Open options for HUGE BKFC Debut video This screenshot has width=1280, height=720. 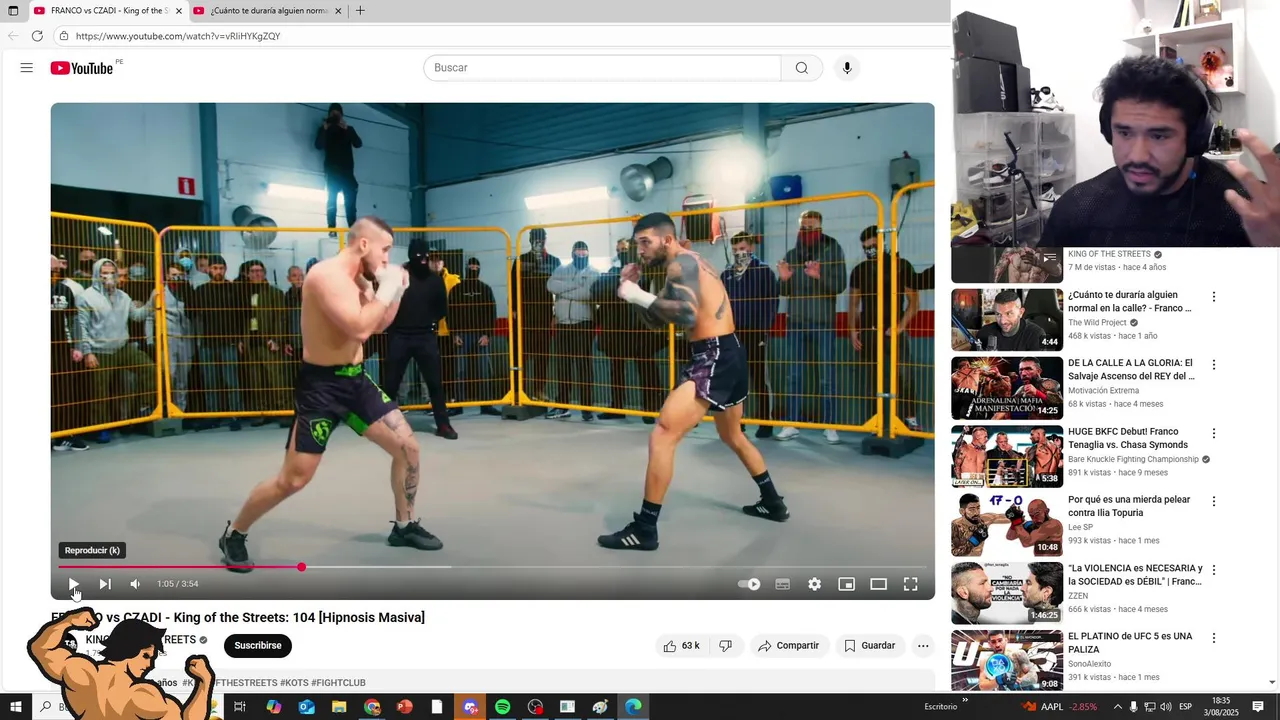coord(1214,433)
